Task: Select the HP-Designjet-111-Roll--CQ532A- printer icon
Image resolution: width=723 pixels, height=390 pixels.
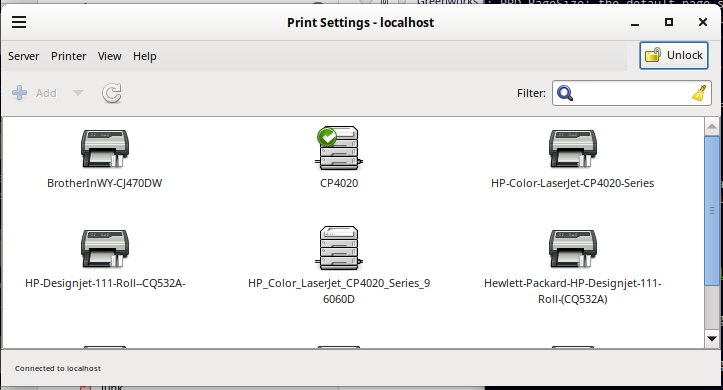Action: pyautogui.click(x=105, y=248)
